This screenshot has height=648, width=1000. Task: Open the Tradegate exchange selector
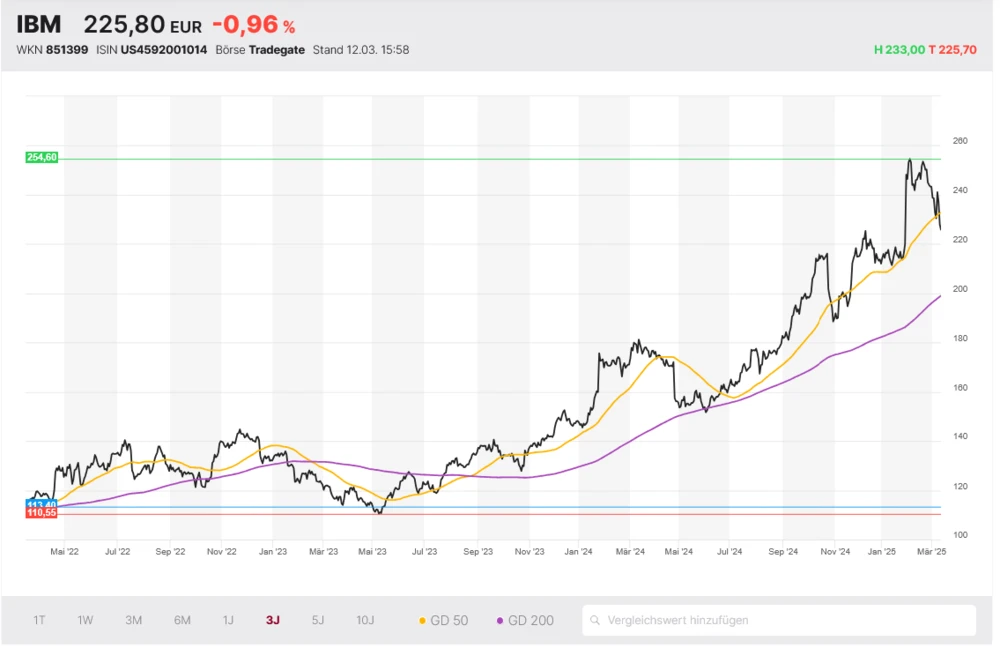pos(276,49)
